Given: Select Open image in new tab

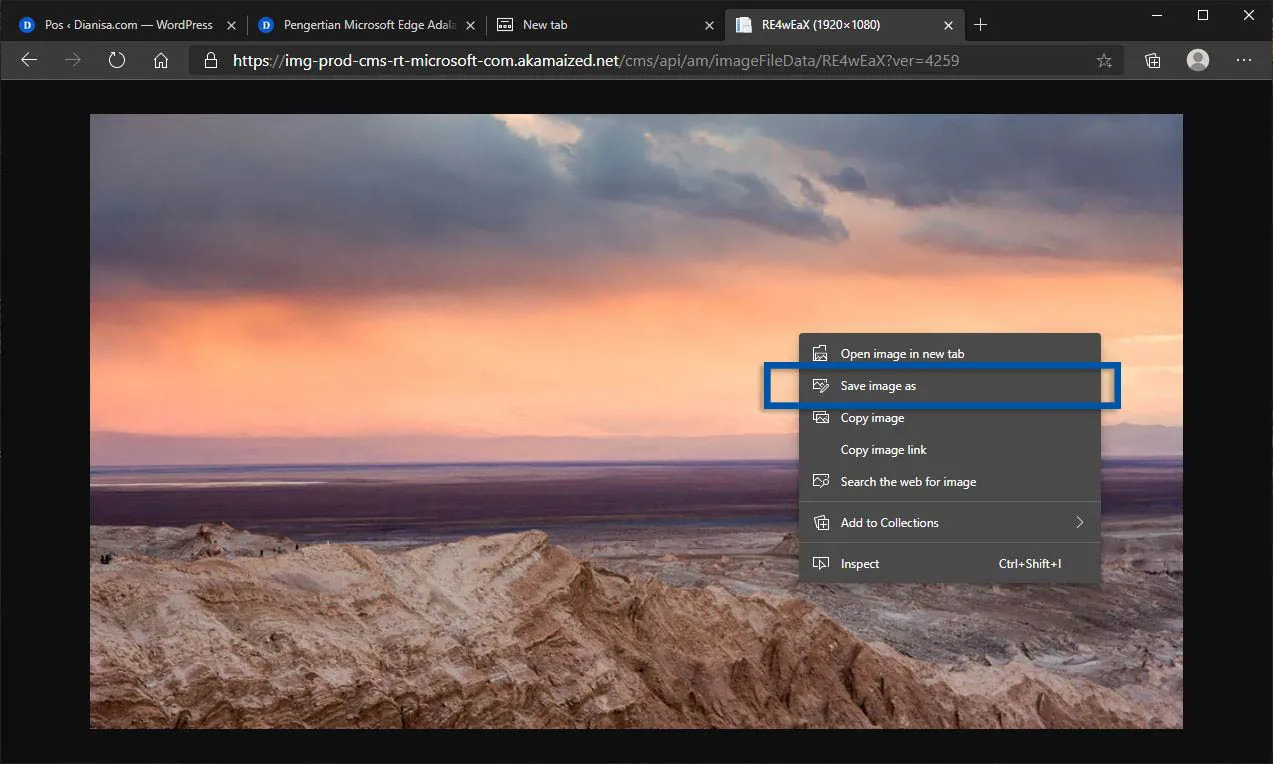Looking at the screenshot, I should pos(902,353).
